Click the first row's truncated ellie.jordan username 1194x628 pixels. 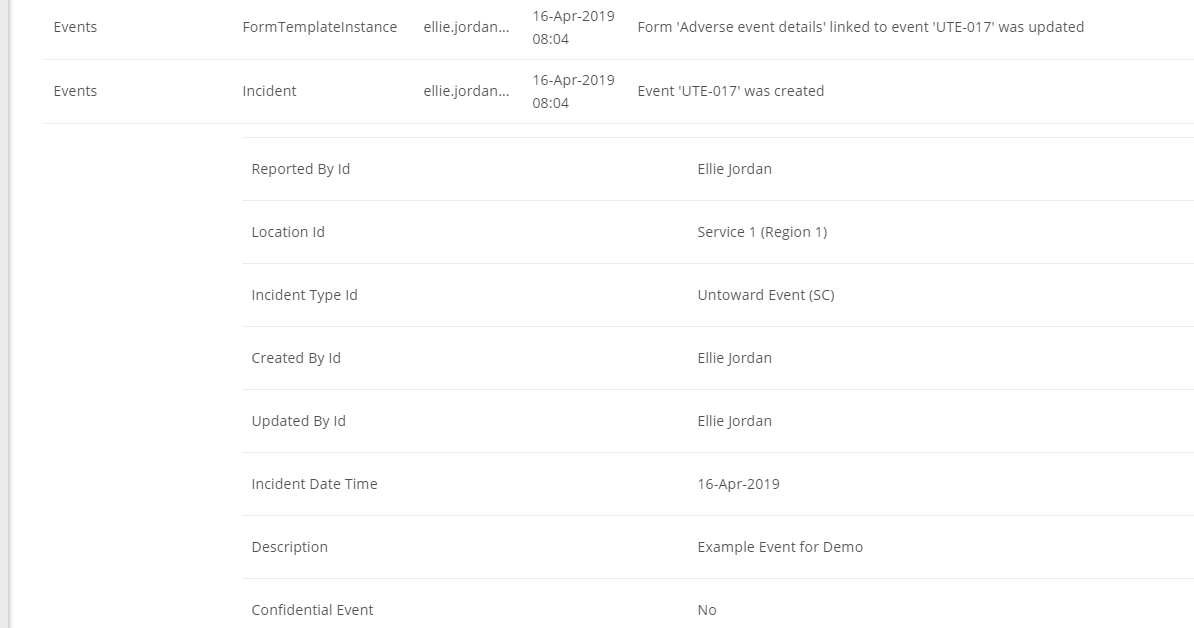click(x=466, y=27)
